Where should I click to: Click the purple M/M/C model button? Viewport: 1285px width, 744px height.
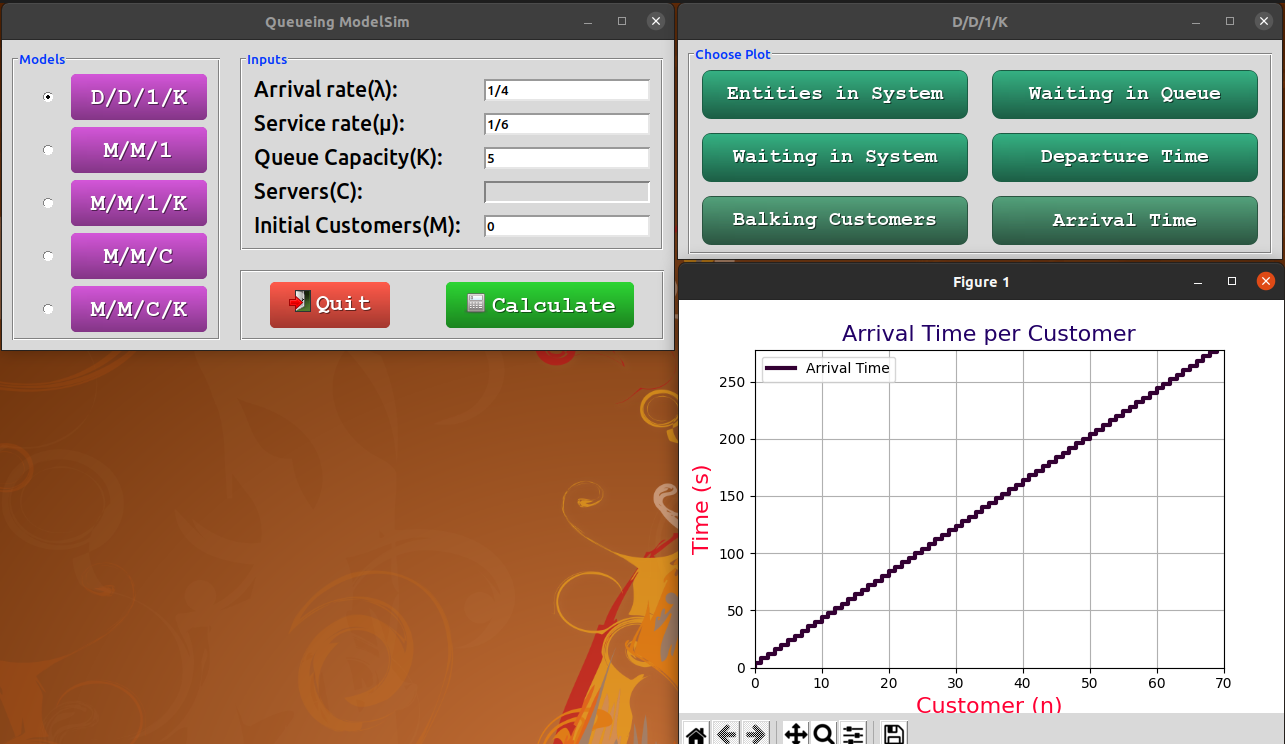point(139,256)
